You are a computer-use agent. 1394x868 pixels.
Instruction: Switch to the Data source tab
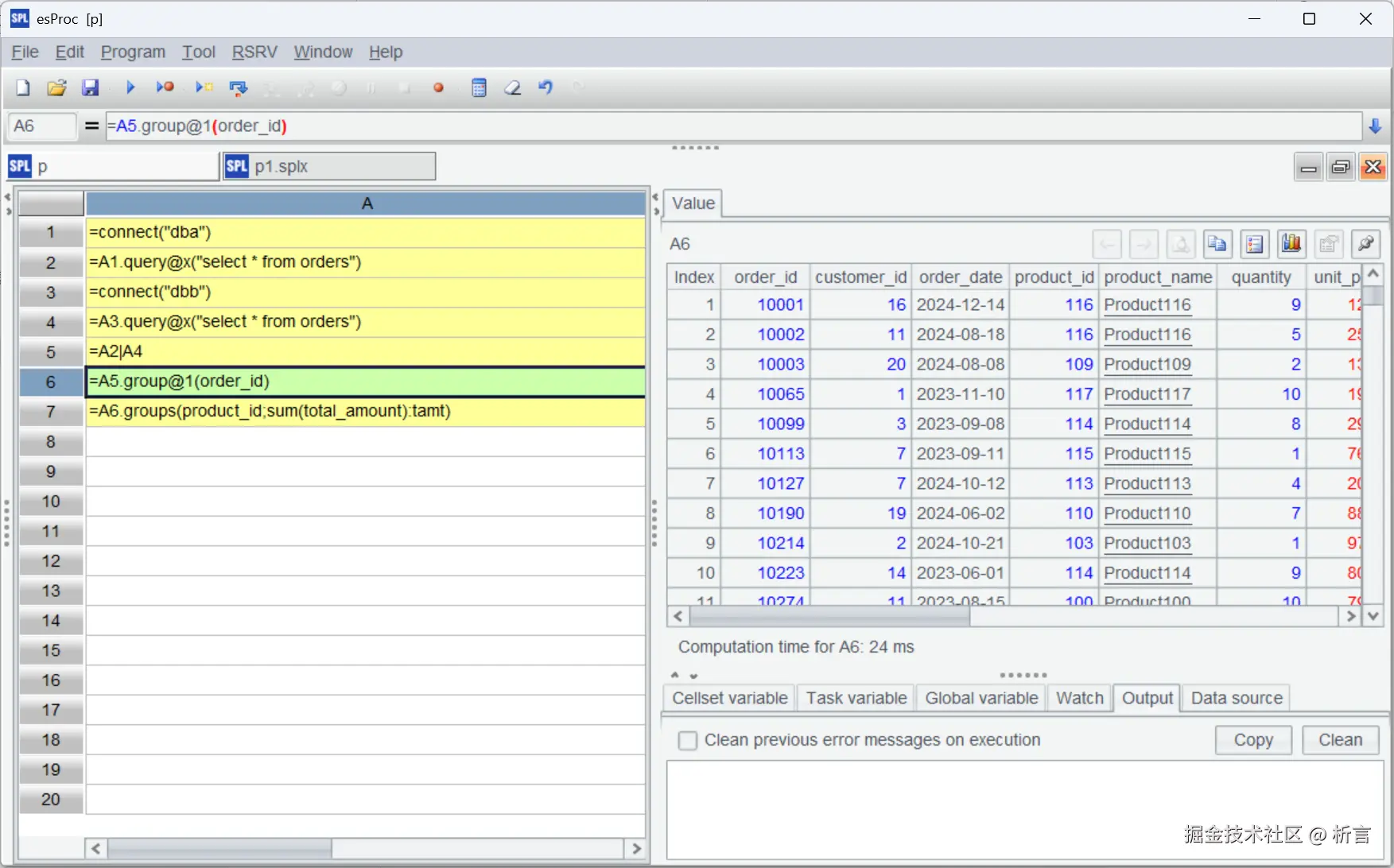1237,698
